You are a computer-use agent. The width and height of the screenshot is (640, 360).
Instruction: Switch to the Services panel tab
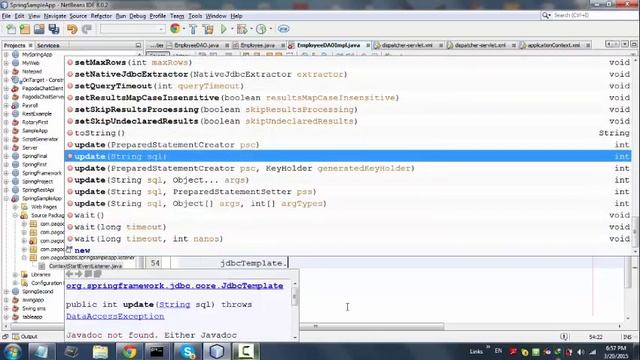(x=48, y=45)
